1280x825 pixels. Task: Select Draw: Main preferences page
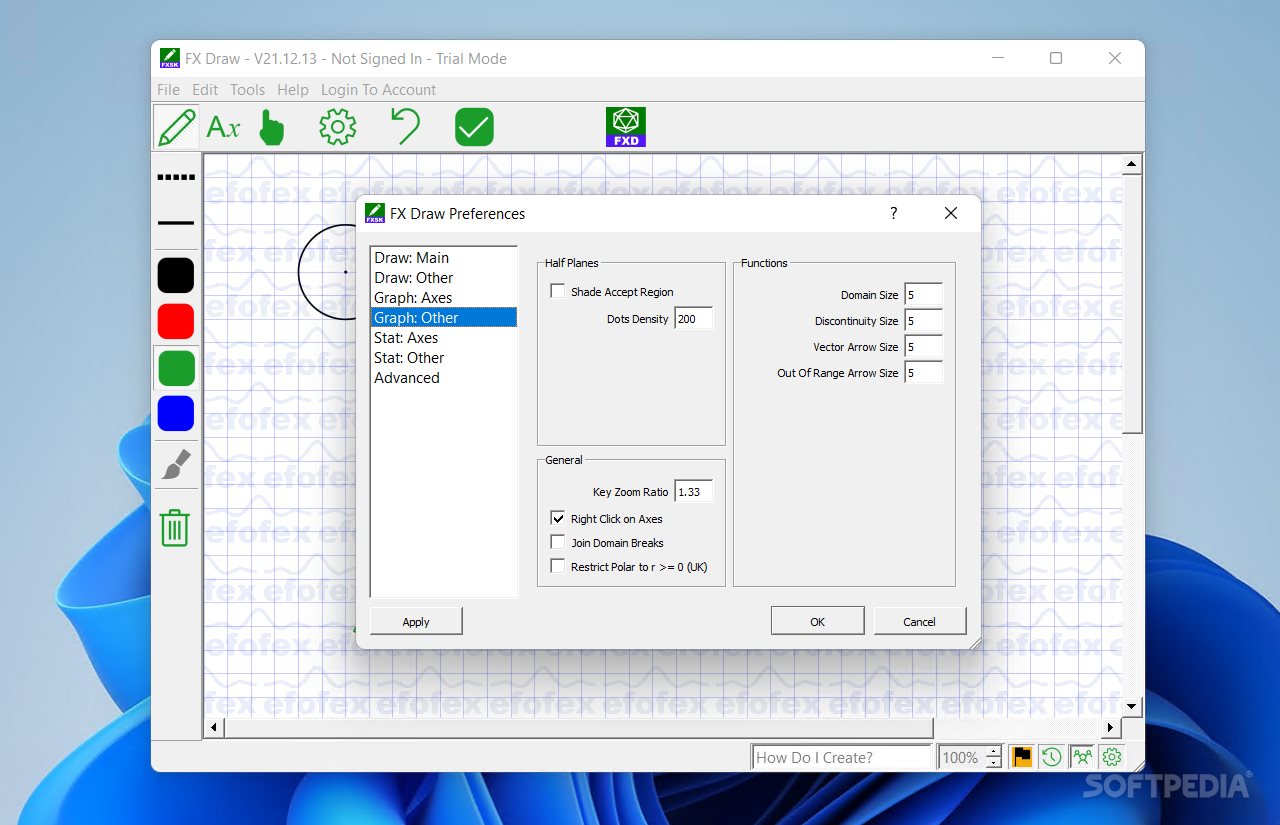[444, 258]
